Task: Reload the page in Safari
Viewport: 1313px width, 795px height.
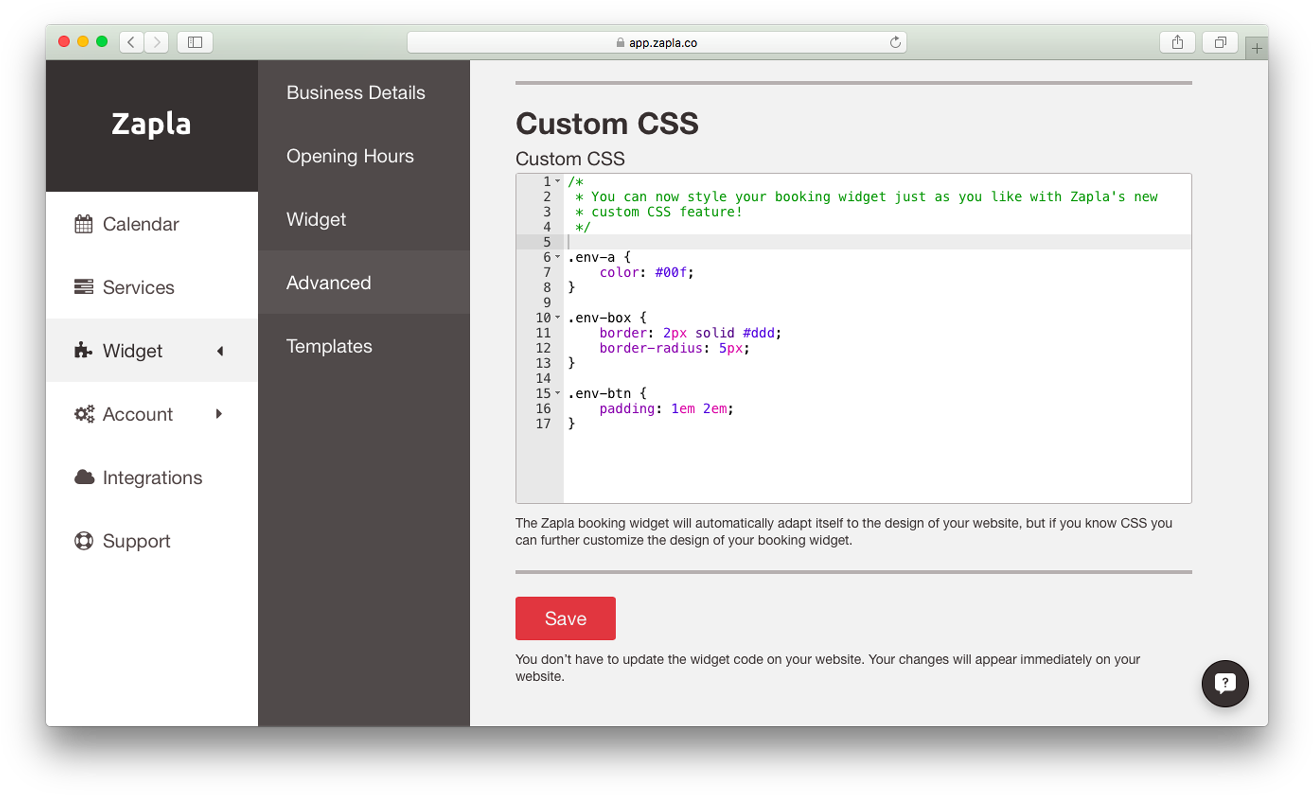Action: (x=895, y=42)
